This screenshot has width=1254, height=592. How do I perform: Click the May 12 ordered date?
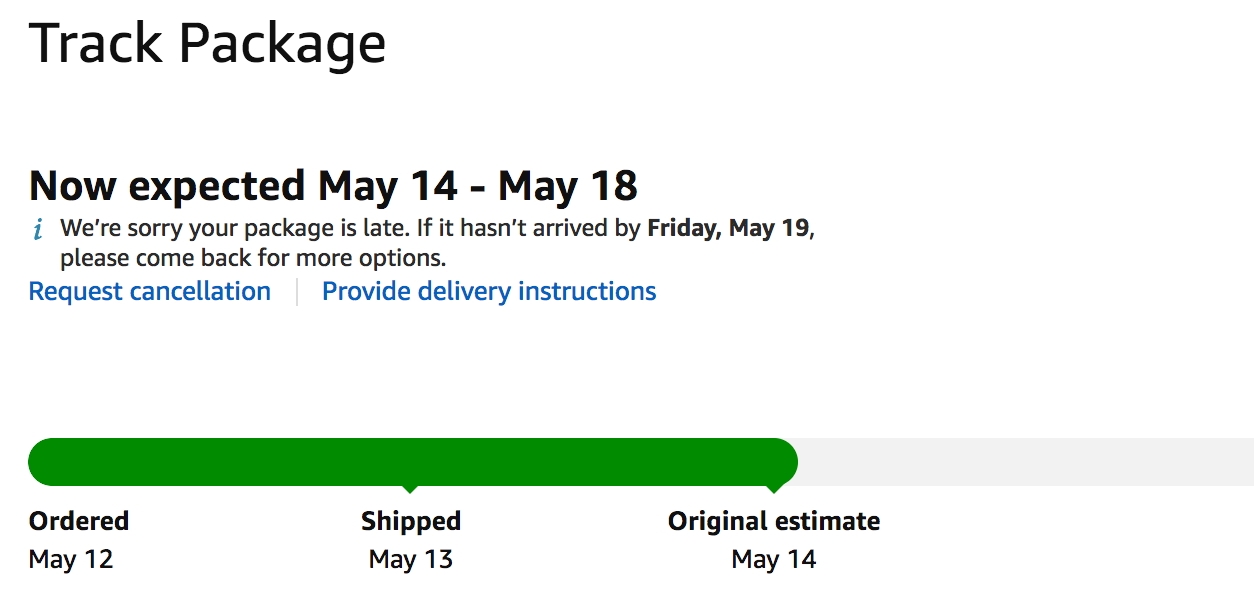(x=71, y=559)
